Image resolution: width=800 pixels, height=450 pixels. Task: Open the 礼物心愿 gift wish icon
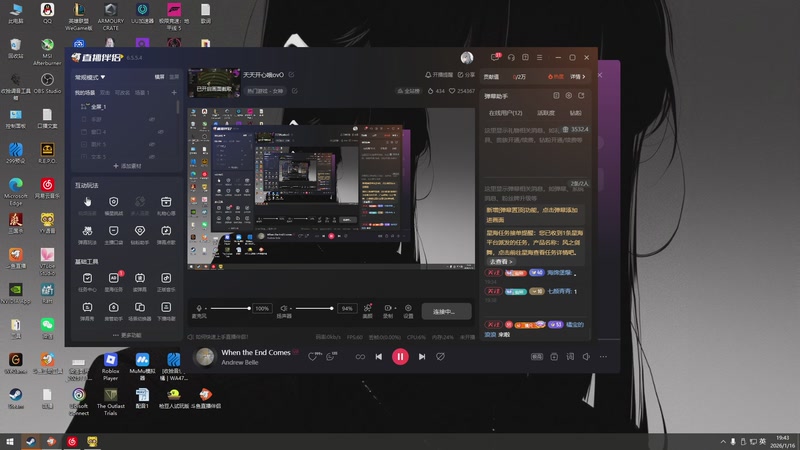[x=166, y=202]
